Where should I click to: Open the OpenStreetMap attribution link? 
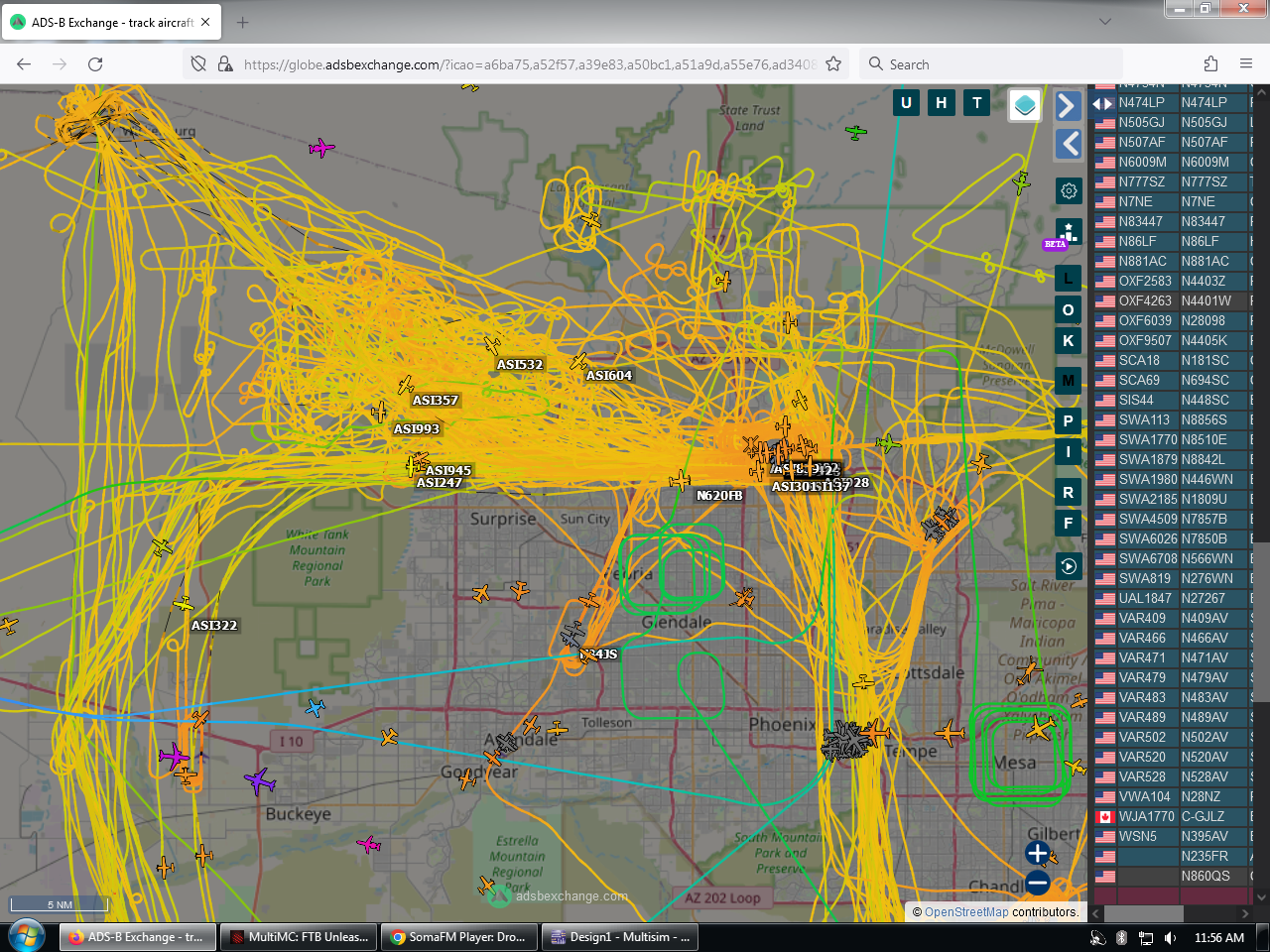966,912
